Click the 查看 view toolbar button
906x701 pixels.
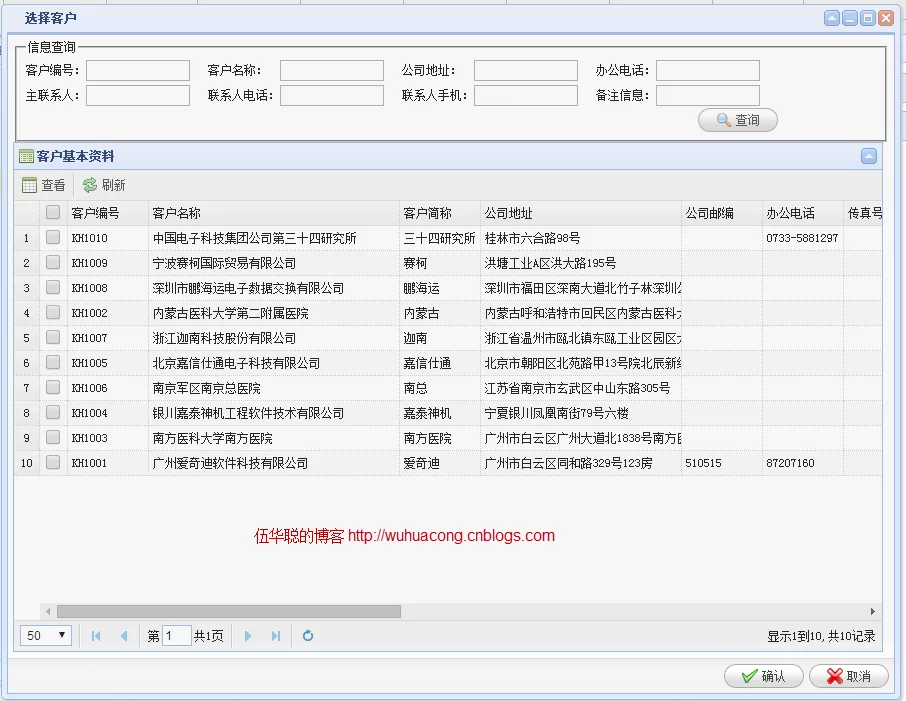pos(43,185)
